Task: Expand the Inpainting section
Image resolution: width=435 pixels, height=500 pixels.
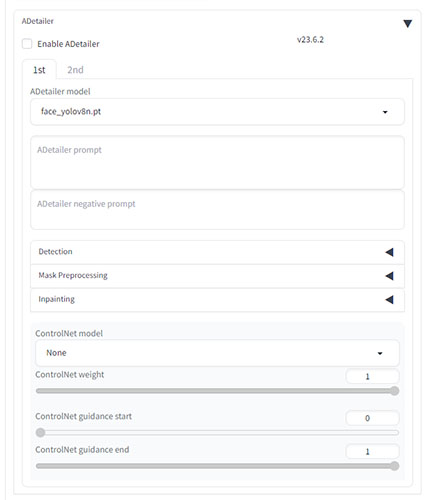Action: pos(217,300)
